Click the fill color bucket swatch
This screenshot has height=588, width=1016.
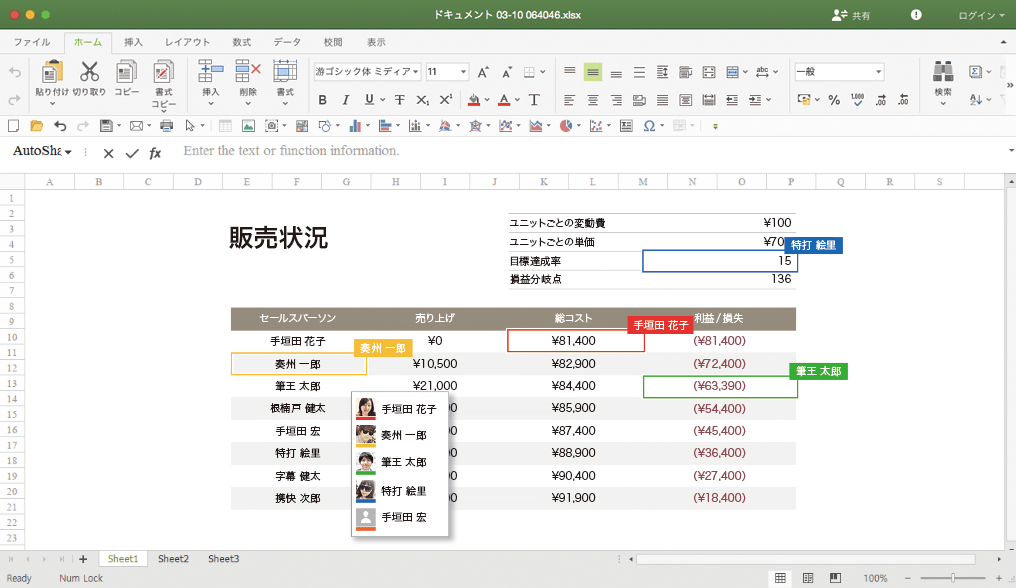tap(474, 100)
